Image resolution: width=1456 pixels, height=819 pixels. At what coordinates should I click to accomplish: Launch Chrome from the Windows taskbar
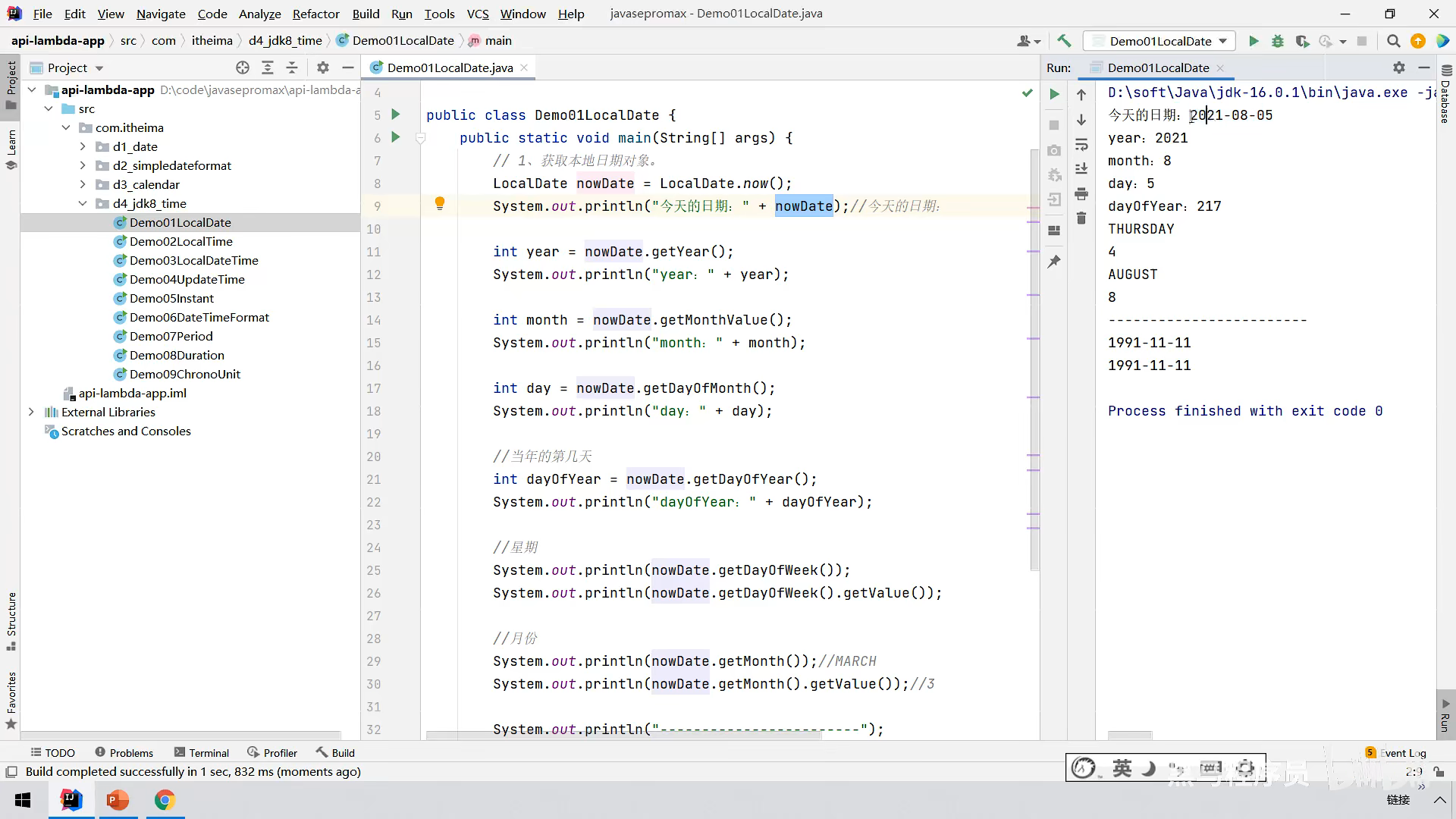pos(165,800)
